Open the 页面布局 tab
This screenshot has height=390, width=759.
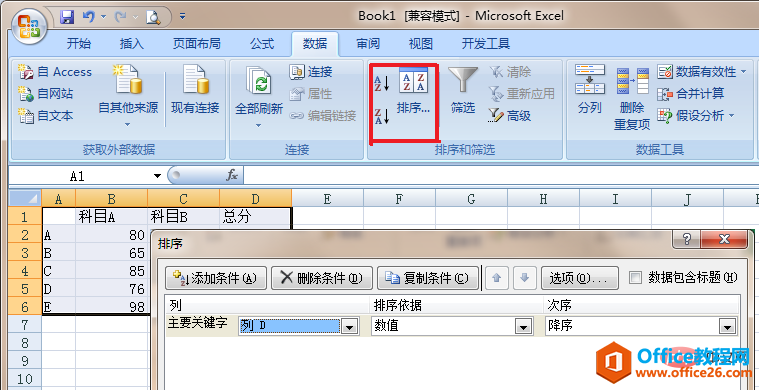[197, 44]
